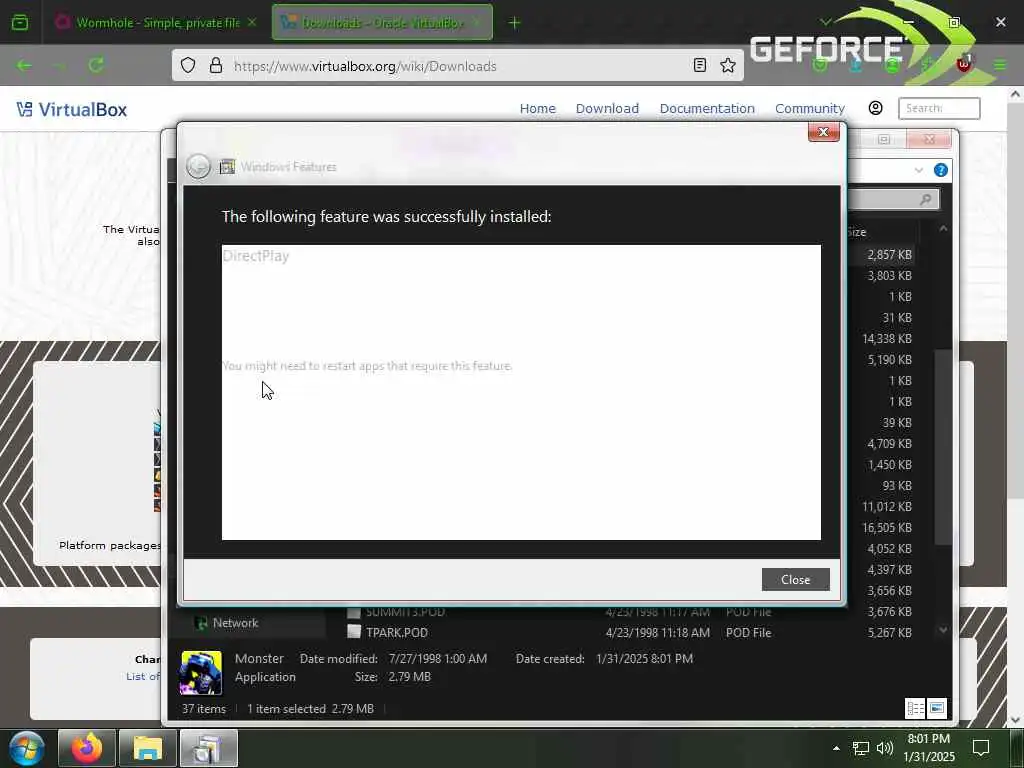
Task: Click the 2,857 KB size cell
Action: pyautogui.click(x=889, y=255)
